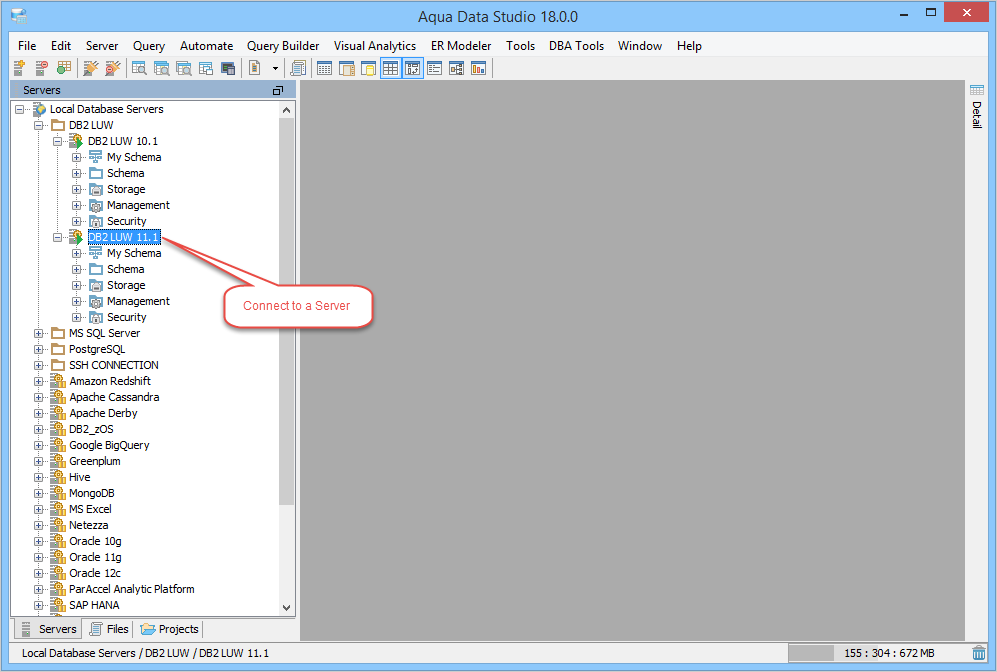The height and width of the screenshot is (672, 997).
Task: Select the SSH CONNECTION folder
Action: click(114, 365)
